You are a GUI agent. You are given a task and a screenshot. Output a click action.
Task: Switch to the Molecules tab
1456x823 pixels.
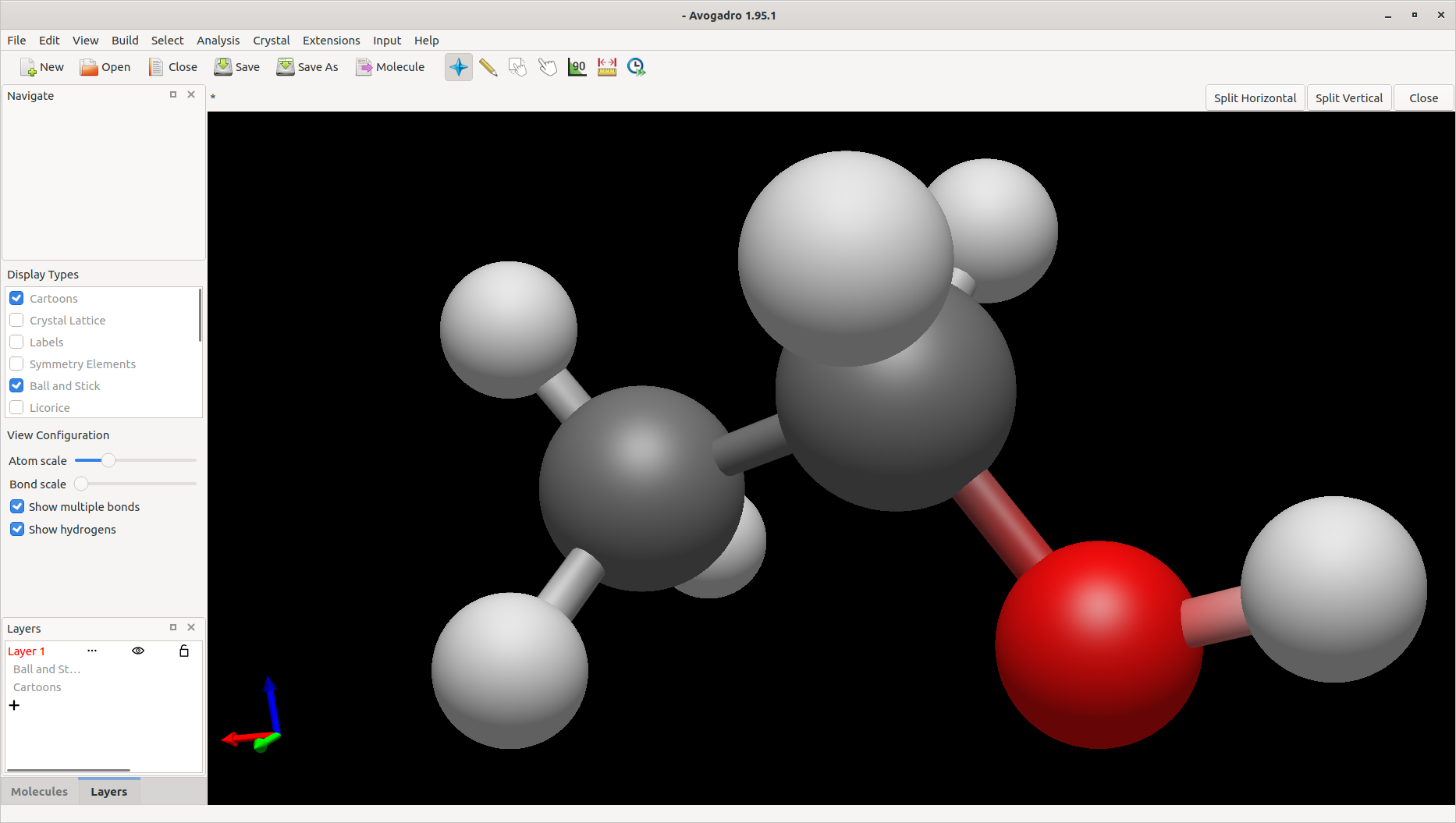point(39,791)
